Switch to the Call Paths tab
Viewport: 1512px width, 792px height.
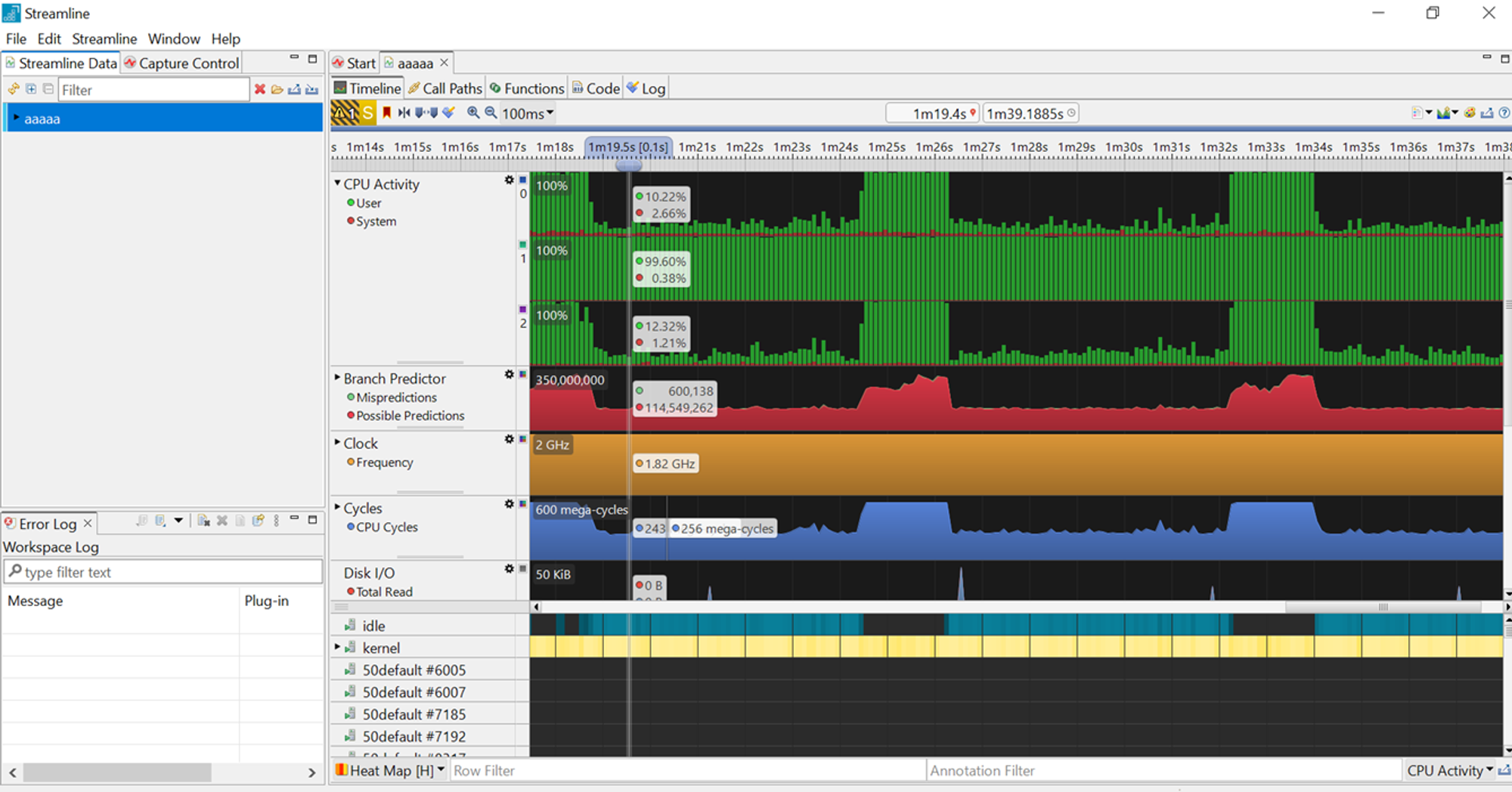(x=445, y=88)
